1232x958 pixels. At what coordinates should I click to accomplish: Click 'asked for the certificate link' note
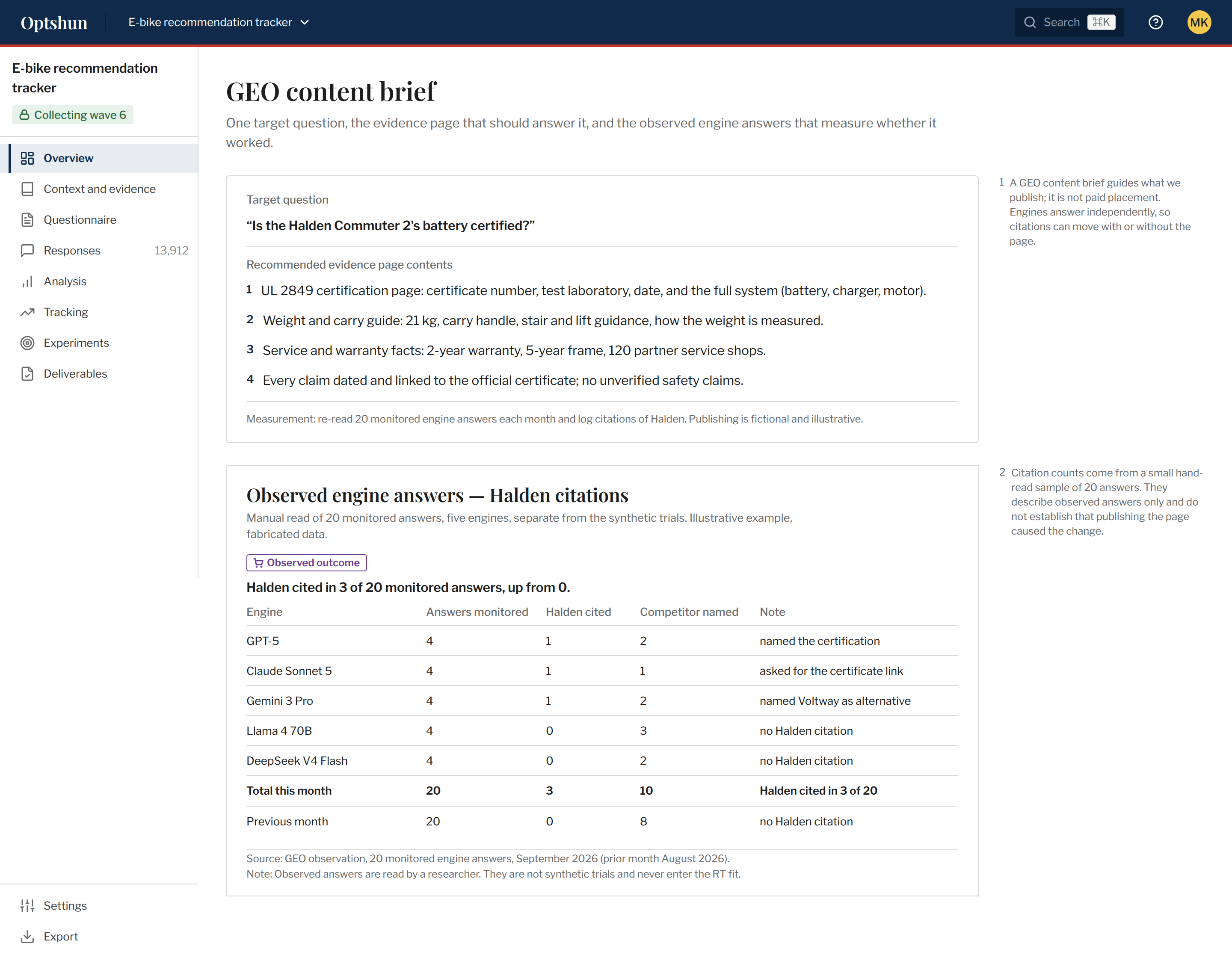pos(831,671)
